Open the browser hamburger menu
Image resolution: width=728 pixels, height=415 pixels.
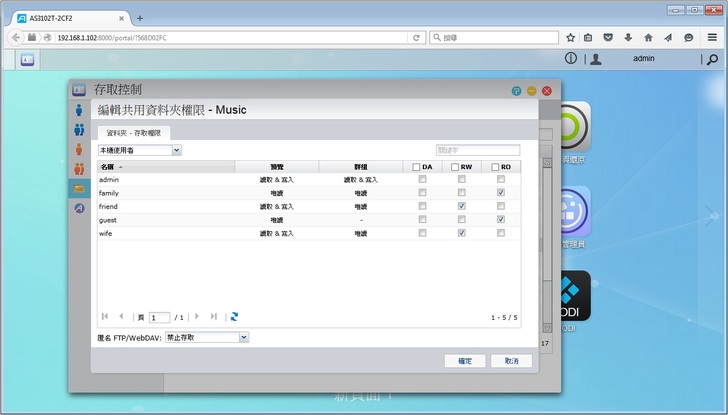pos(711,37)
